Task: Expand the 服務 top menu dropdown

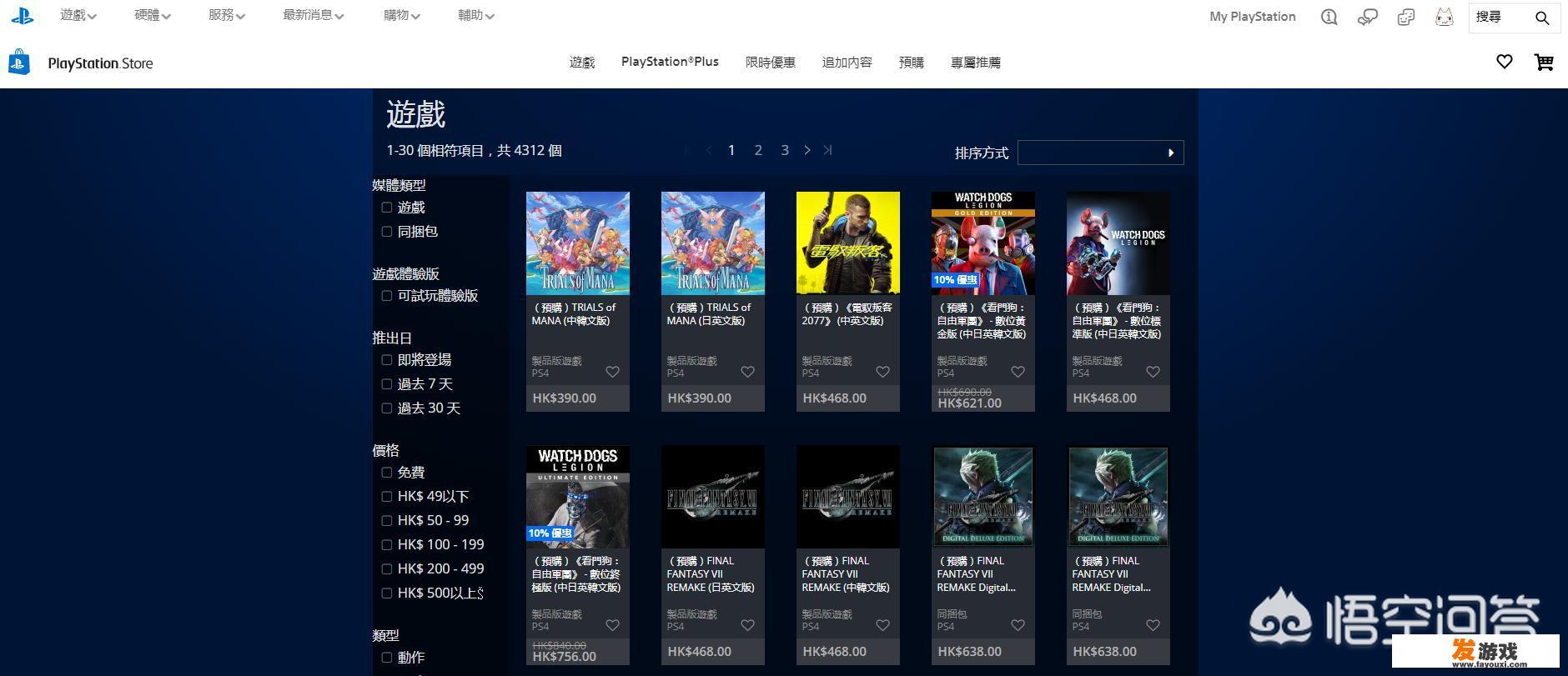Action: (227, 15)
